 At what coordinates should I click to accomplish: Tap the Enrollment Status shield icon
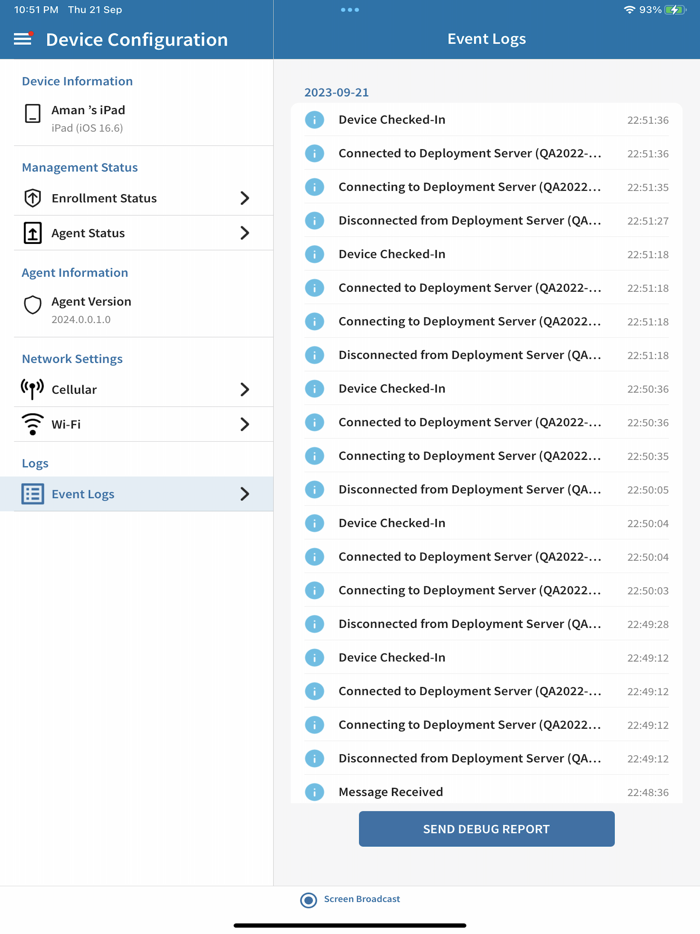click(33, 198)
